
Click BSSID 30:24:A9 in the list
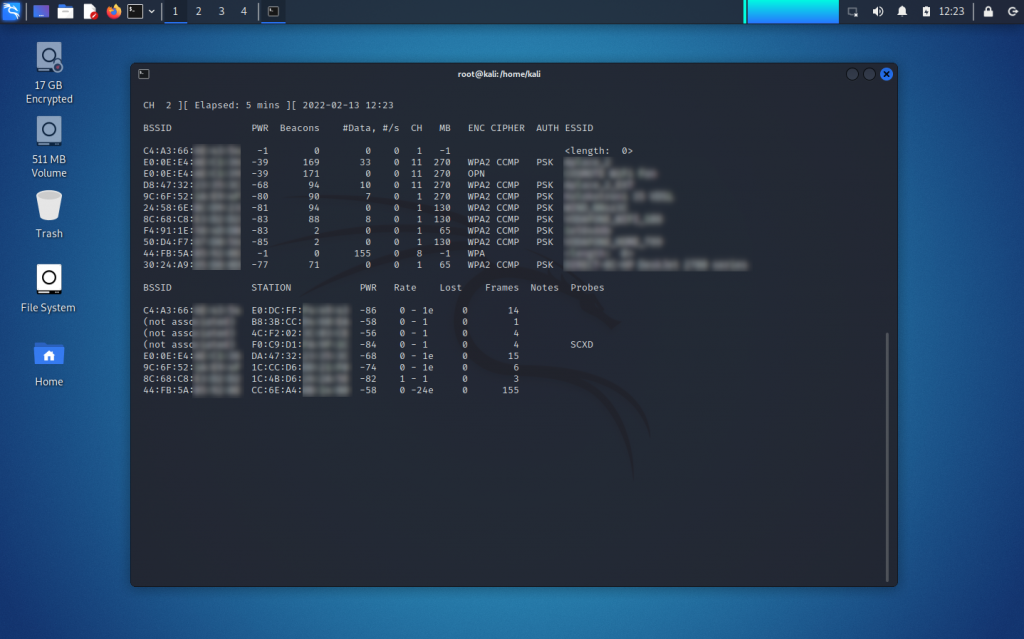tap(191, 265)
